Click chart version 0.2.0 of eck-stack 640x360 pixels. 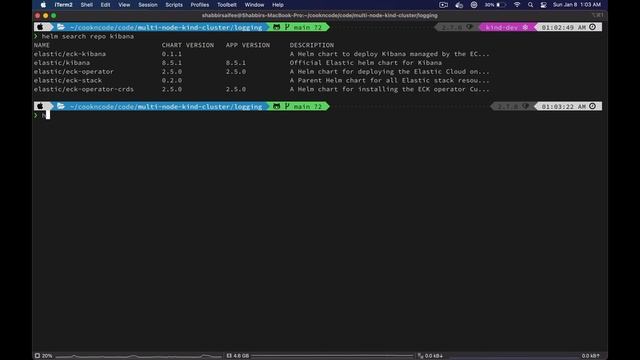click(172, 80)
